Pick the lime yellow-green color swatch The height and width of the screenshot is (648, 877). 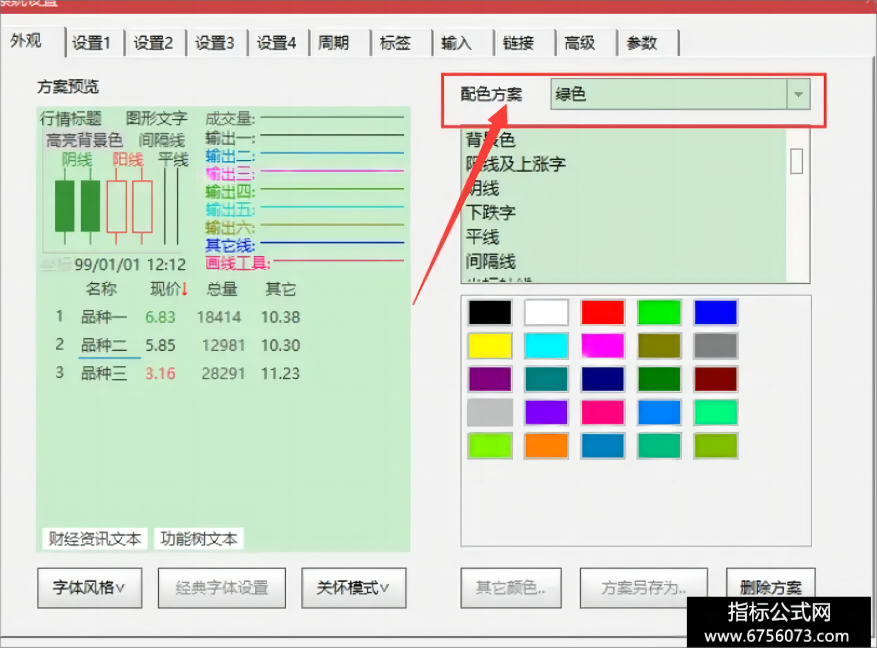pos(490,446)
